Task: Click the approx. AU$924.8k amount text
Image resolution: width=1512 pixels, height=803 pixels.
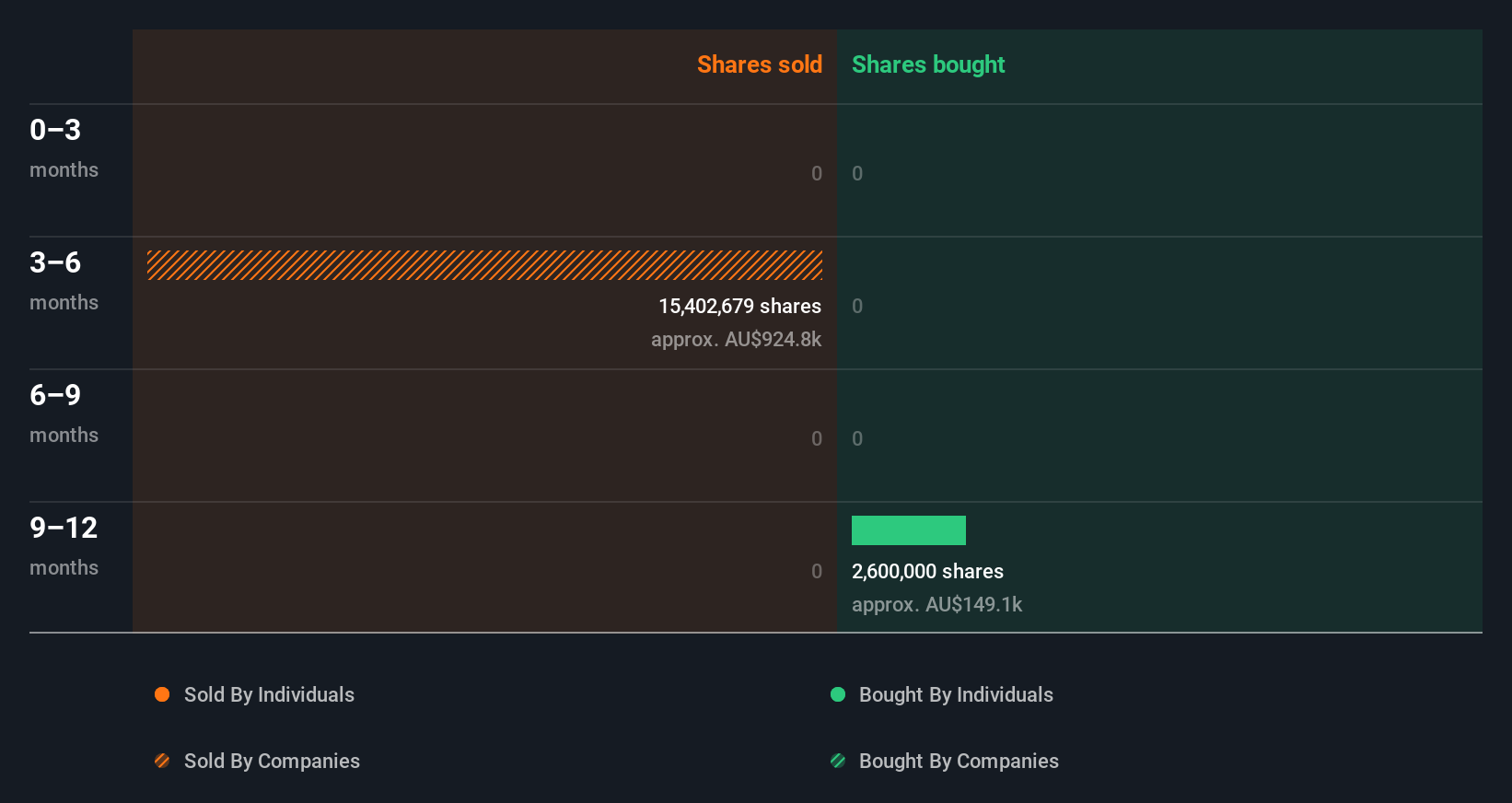Action: (x=736, y=339)
